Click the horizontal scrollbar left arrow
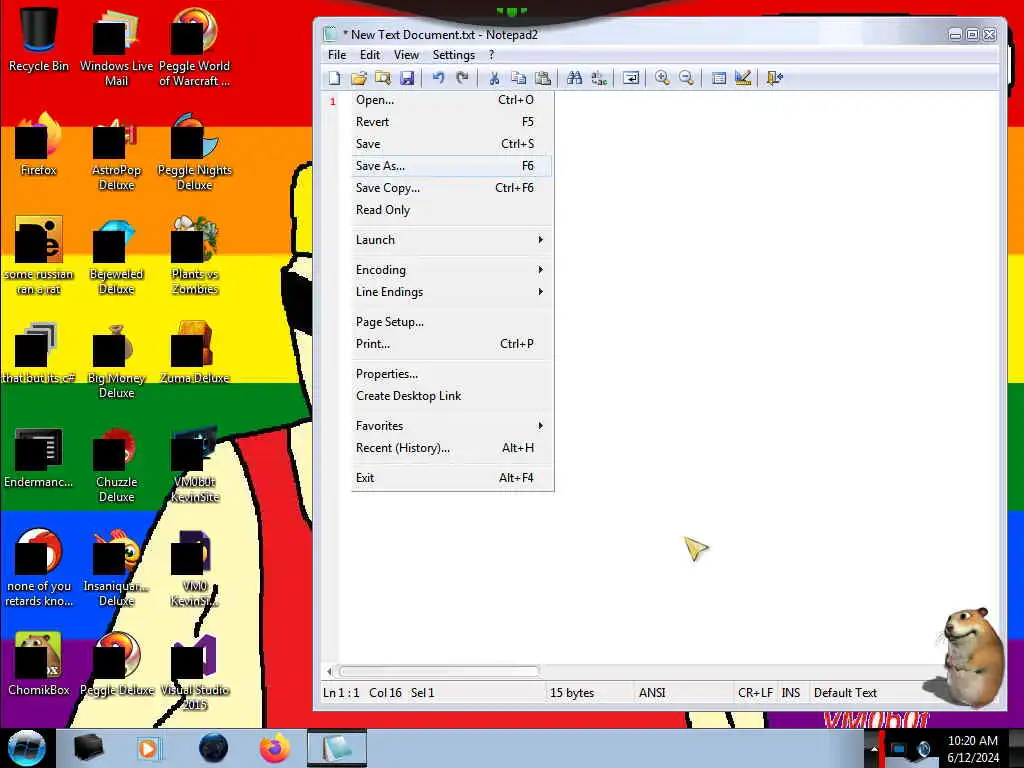 (330, 671)
